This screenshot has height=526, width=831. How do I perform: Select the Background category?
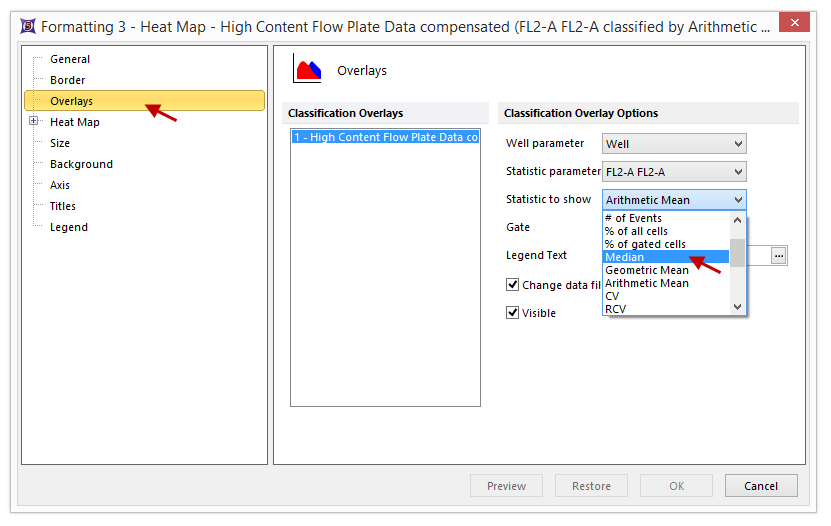click(81, 164)
